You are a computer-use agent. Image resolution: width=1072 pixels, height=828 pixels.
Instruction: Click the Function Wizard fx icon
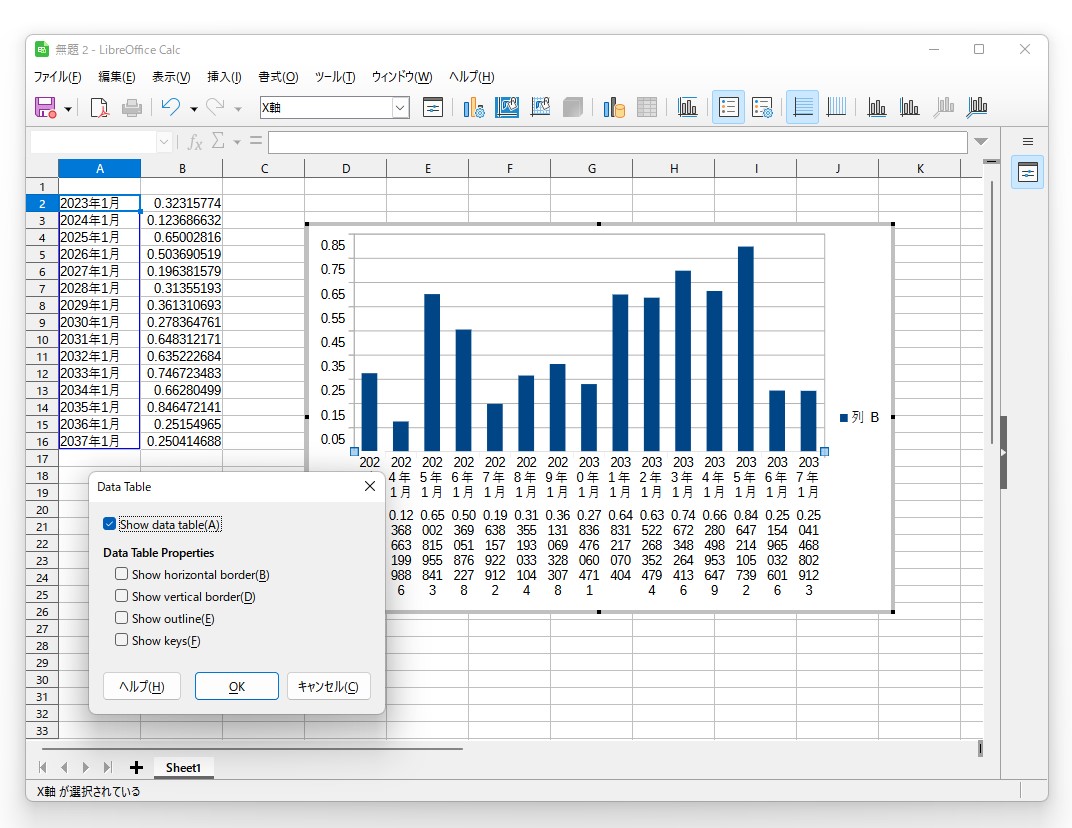click(195, 142)
